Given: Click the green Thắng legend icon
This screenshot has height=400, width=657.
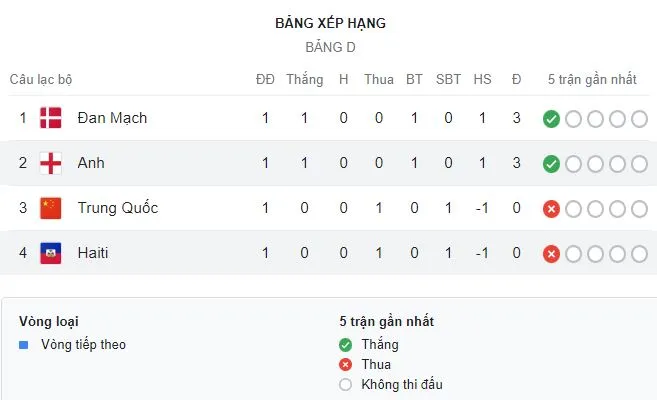Looking at the screenshot, I should (x=346, y=345).
